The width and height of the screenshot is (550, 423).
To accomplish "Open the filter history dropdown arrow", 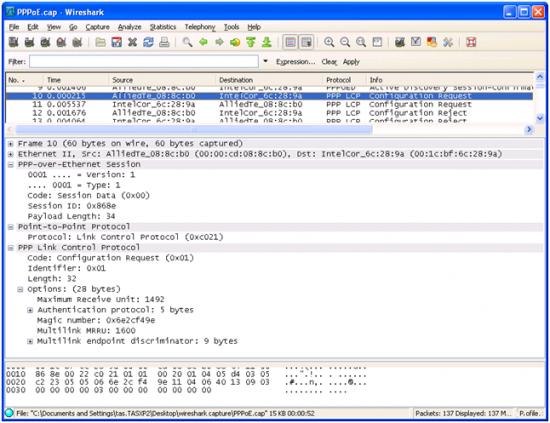I will pyautogui.click(x=266, y=61).
